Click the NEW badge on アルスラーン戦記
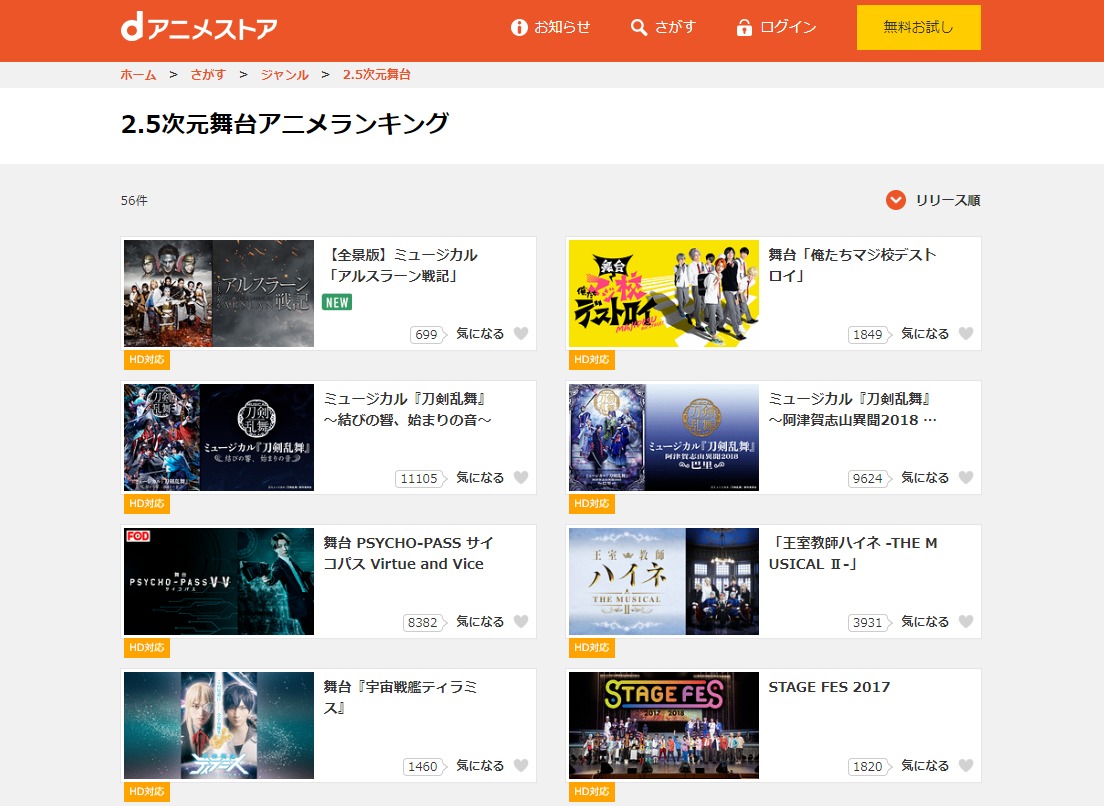 [x=337, y=302]
